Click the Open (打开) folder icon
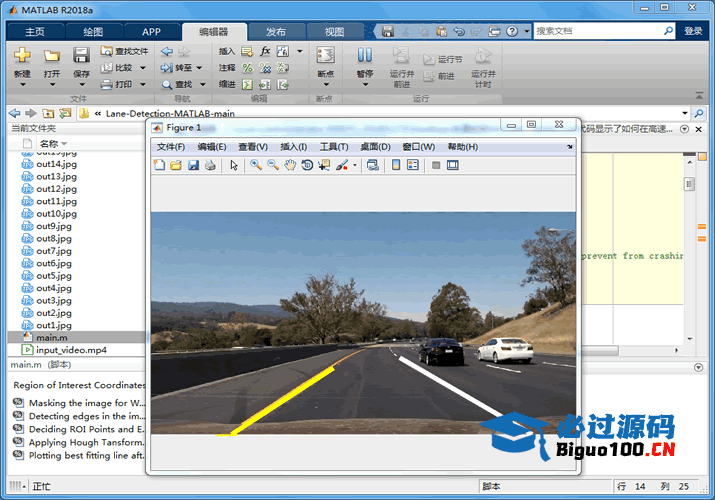Viewport: 715px width, 500px height. (52, 56)
